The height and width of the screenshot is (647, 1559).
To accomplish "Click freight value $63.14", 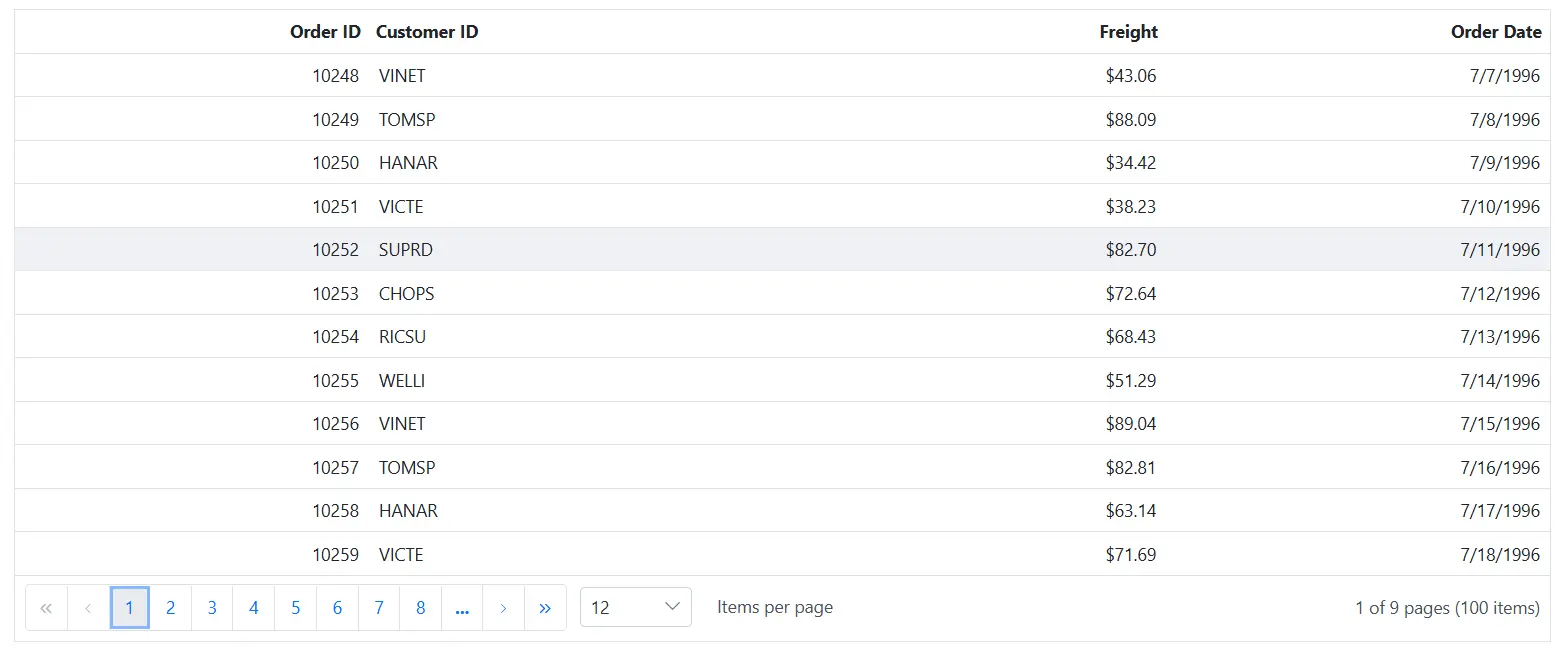I will [x=1131, y=511].
